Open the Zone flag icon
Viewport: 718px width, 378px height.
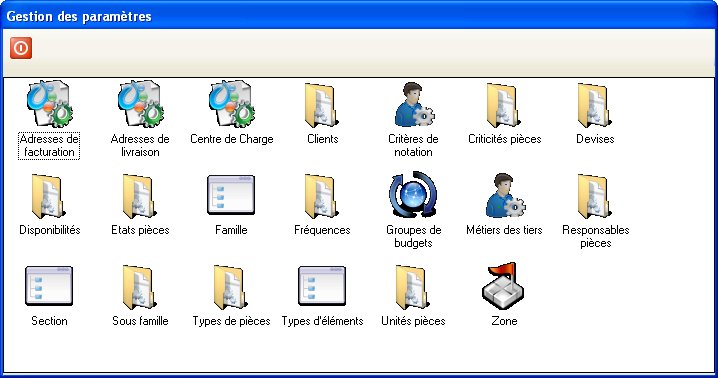(503, 286)
